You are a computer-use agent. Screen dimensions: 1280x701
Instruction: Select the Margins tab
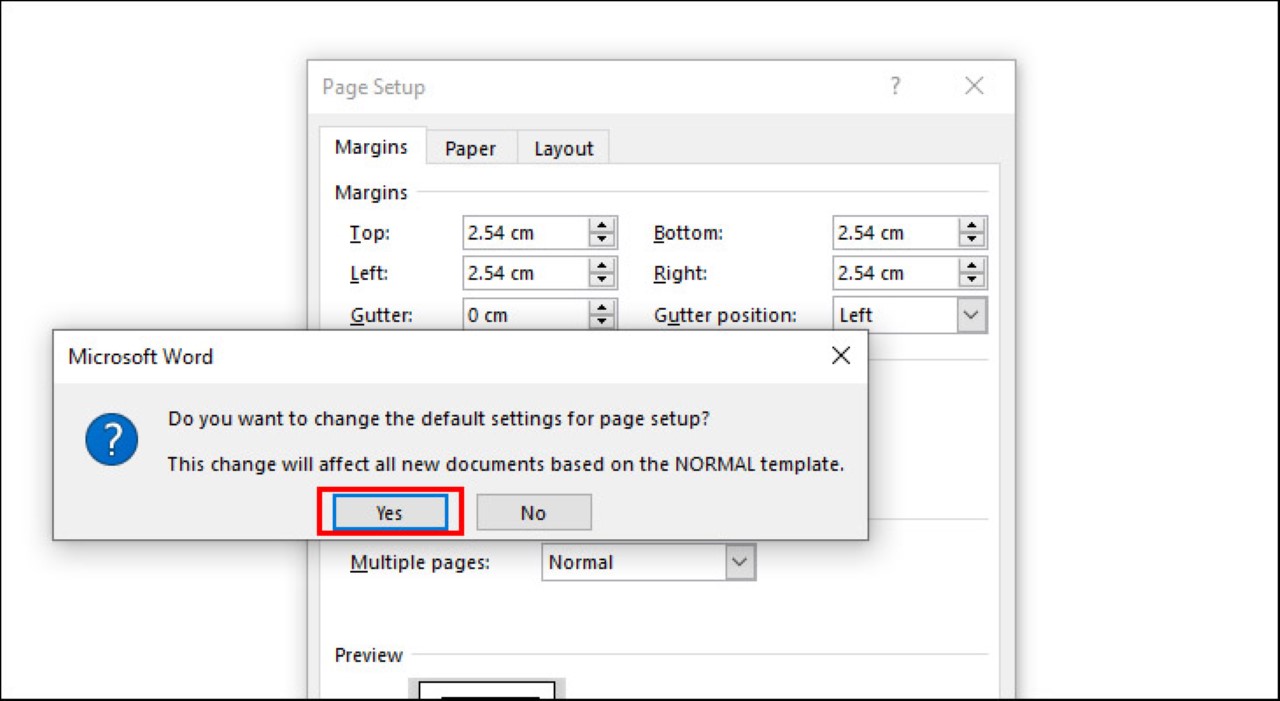click(x=371, y=147)
